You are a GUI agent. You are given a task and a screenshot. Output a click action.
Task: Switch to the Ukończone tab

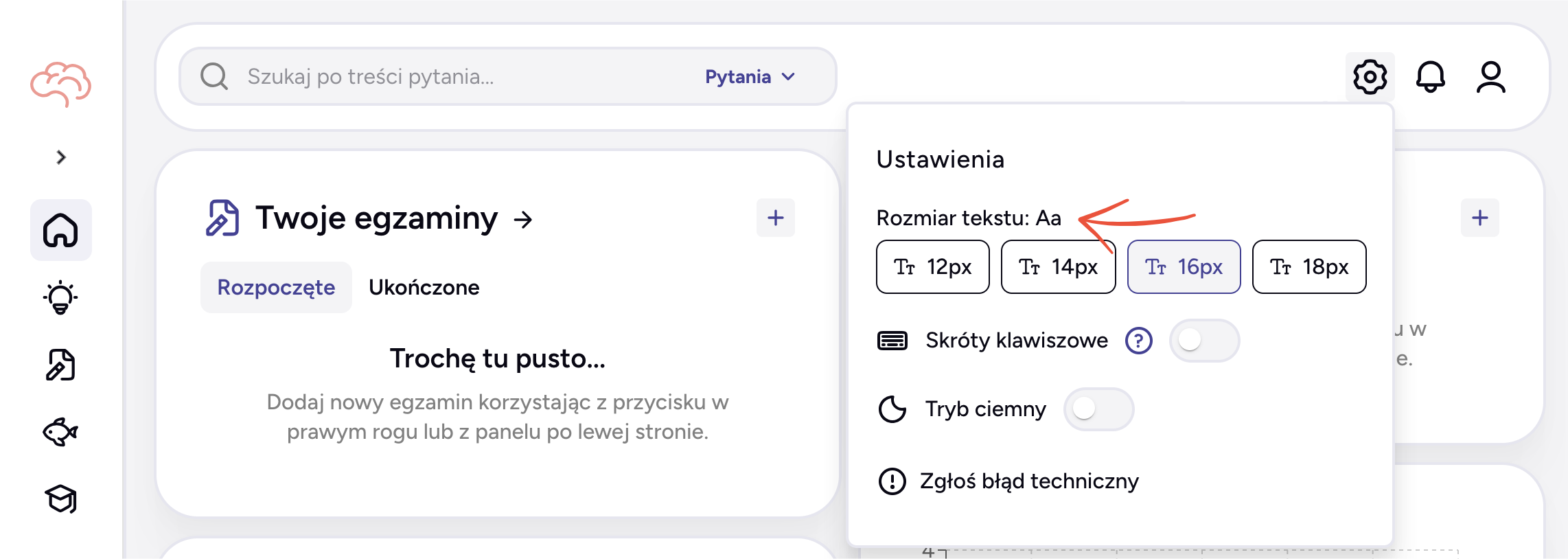point(424,287)
